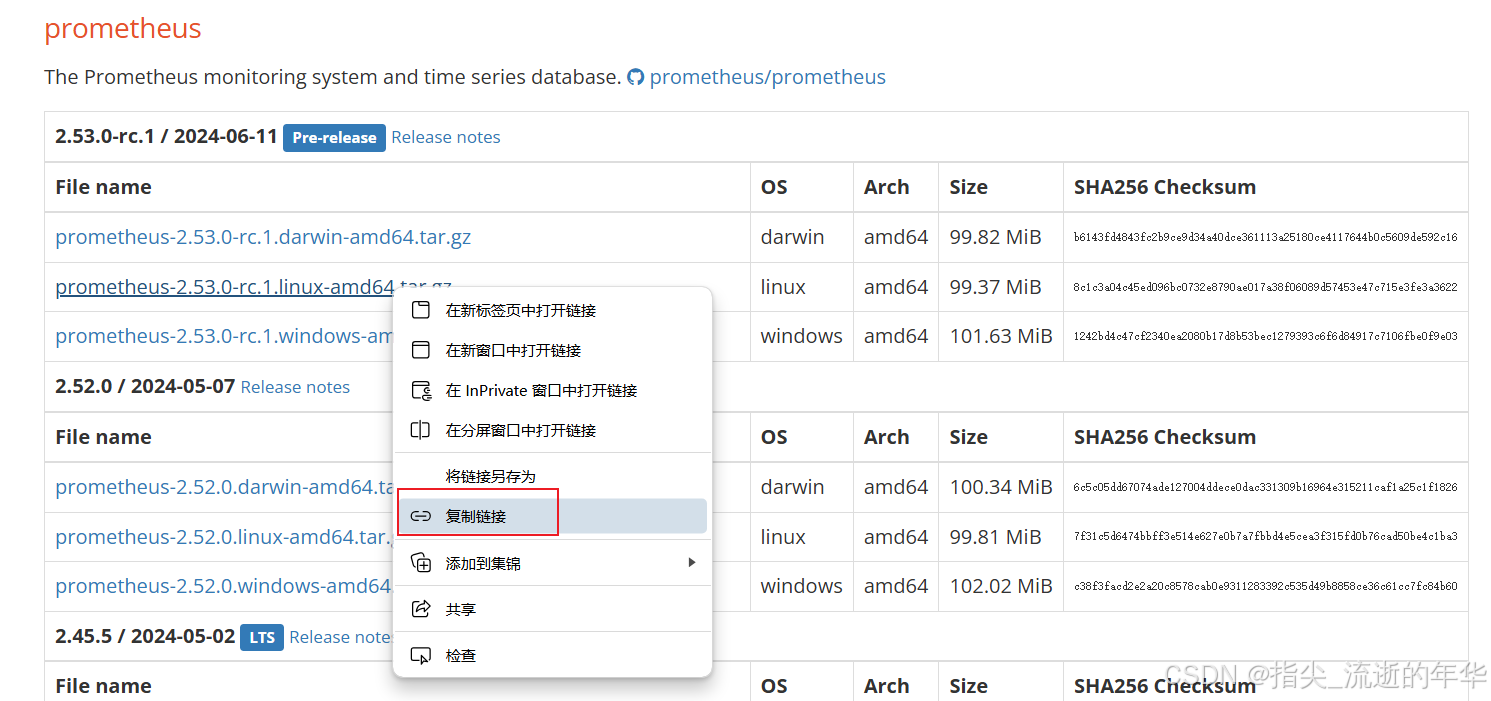Click the 100.34 MiB size cell
1491x701 pixels.
point(1001,487)
